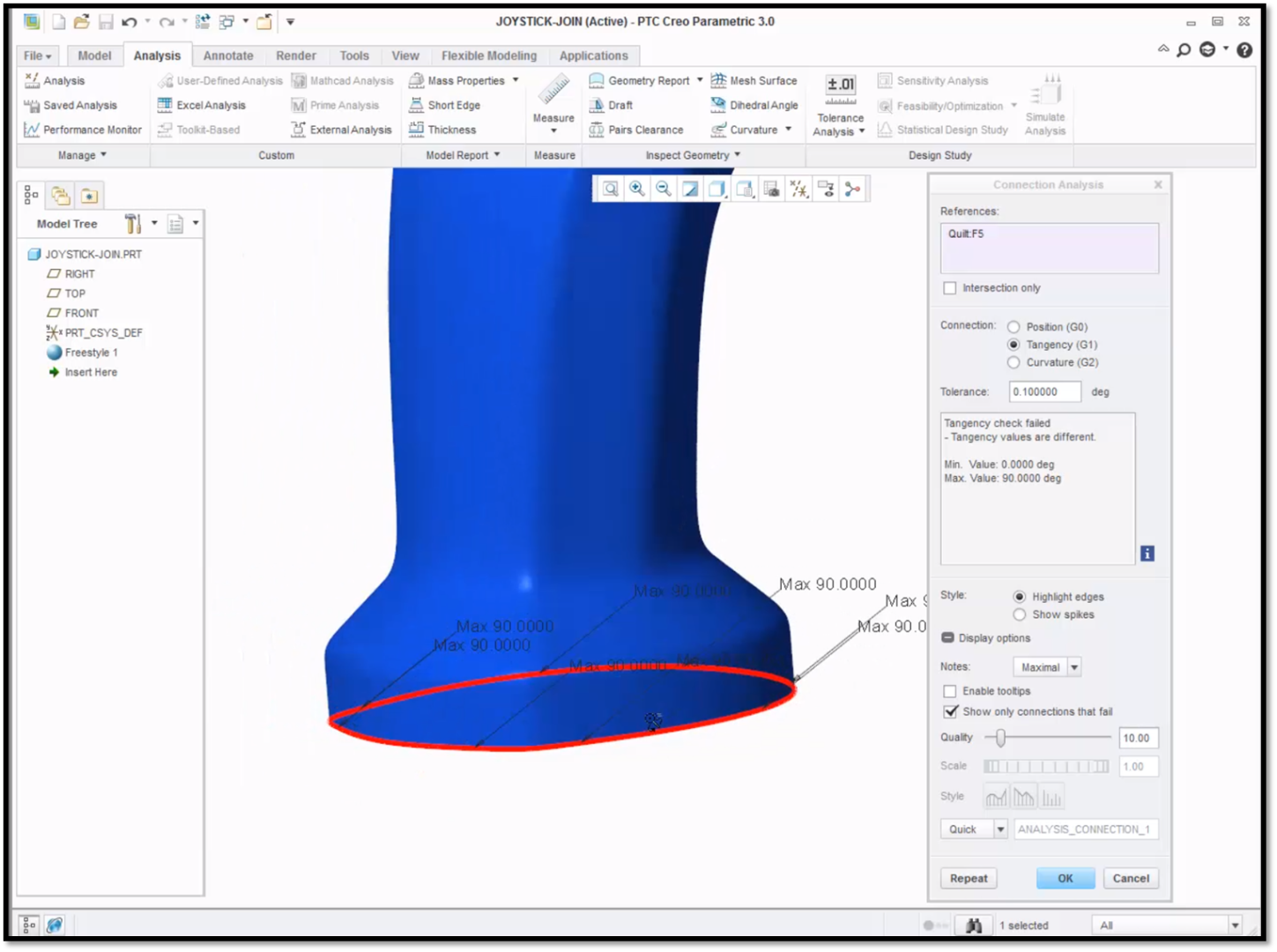
Task: Open the Notes Maximal dropdown
Action: 1074,667
